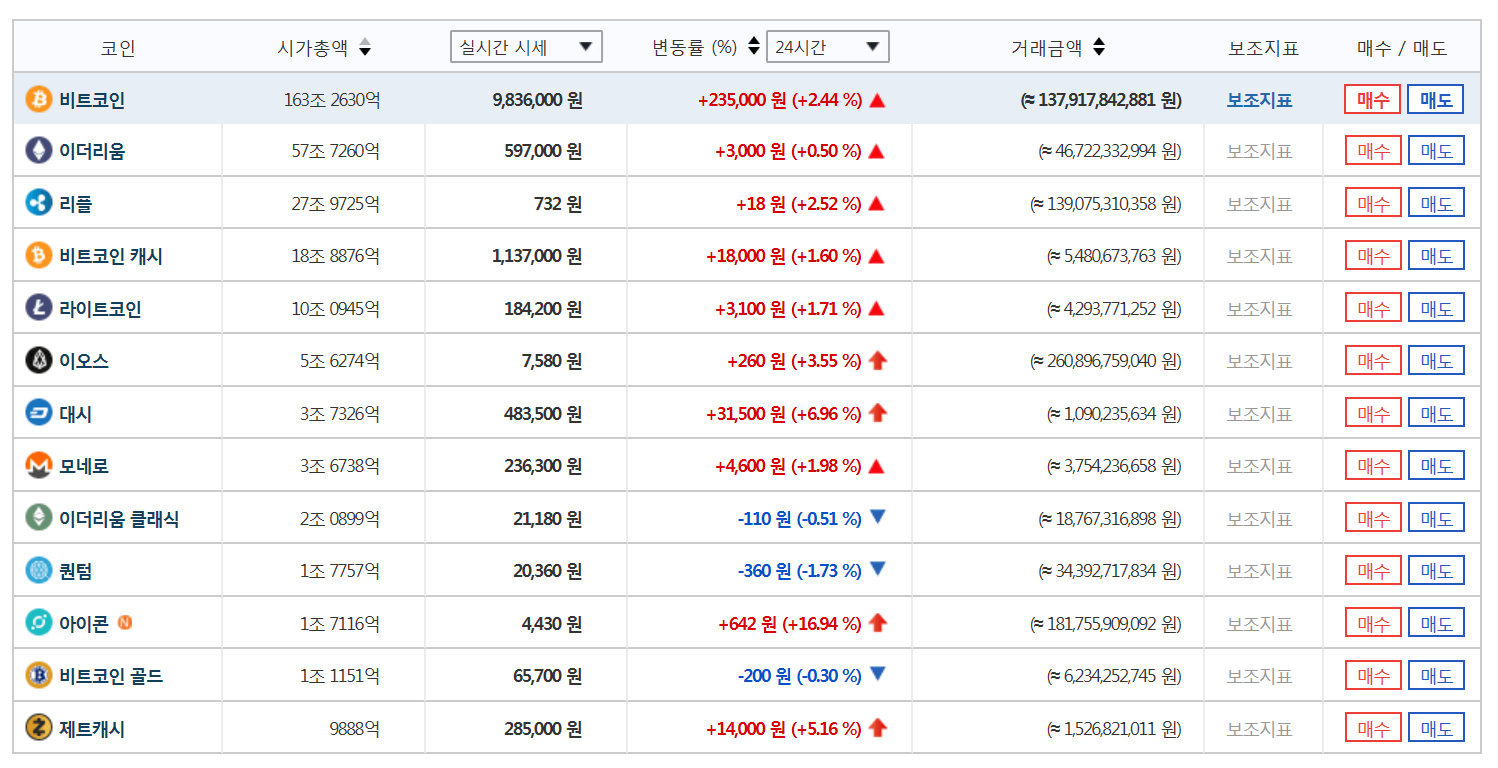Open the 실시간 시세 dropdown
The image size is (1498, 768).
pyautogui.click(x=525, y=46)
